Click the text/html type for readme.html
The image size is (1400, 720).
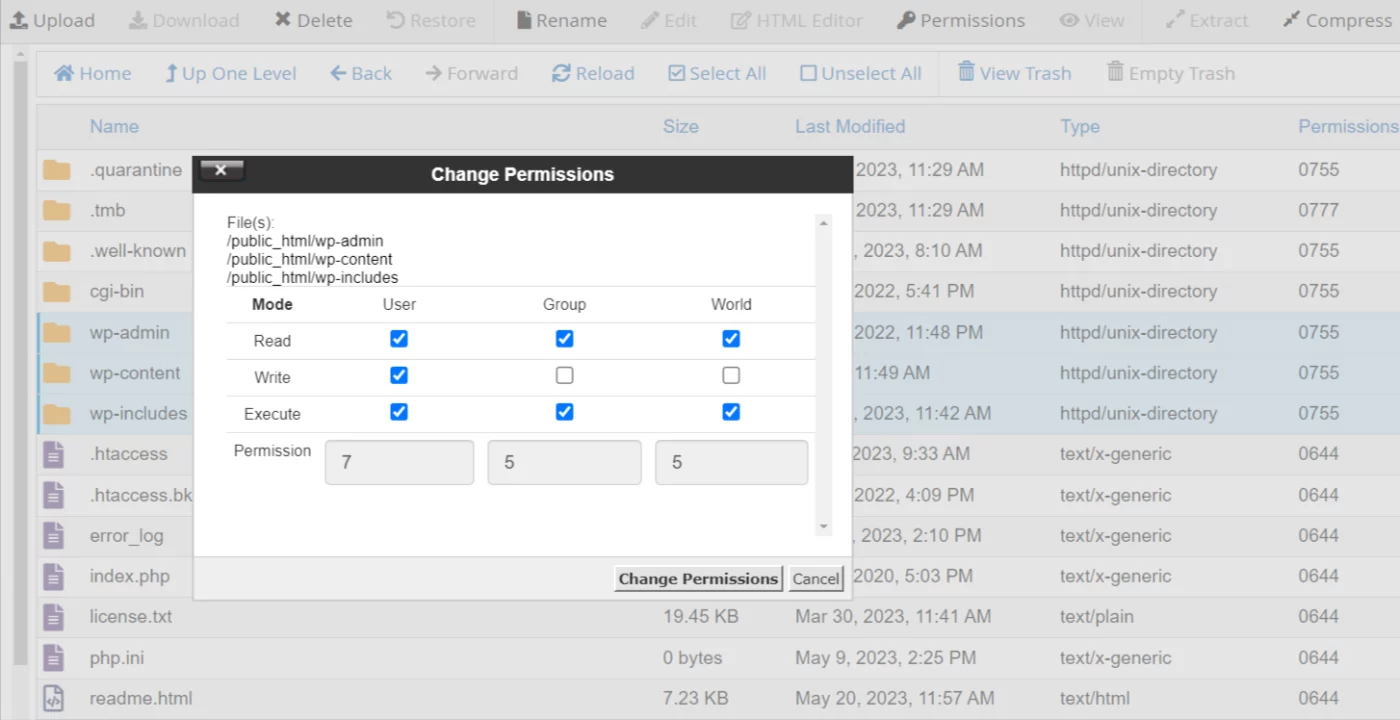pos(1096,698)
